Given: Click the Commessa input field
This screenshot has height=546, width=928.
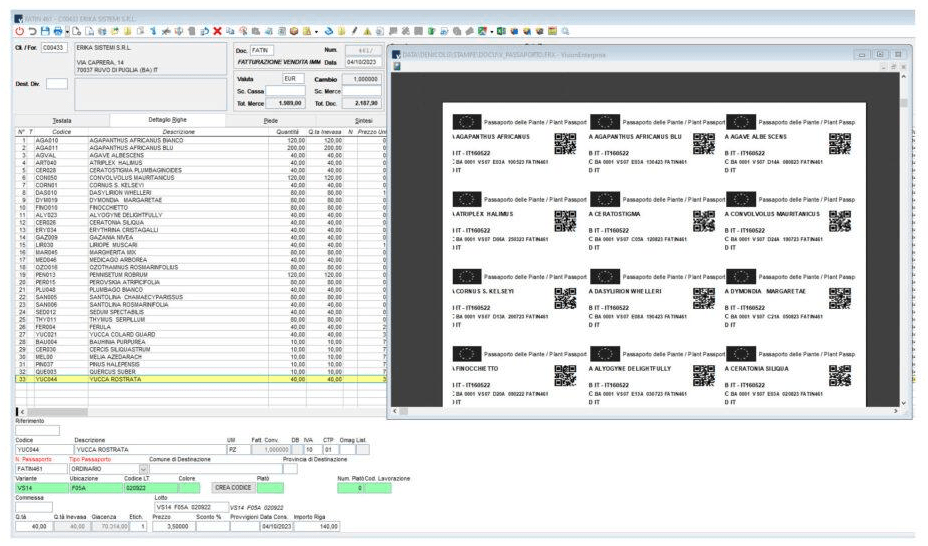Looking at the screenshot, I should [34, 508].
